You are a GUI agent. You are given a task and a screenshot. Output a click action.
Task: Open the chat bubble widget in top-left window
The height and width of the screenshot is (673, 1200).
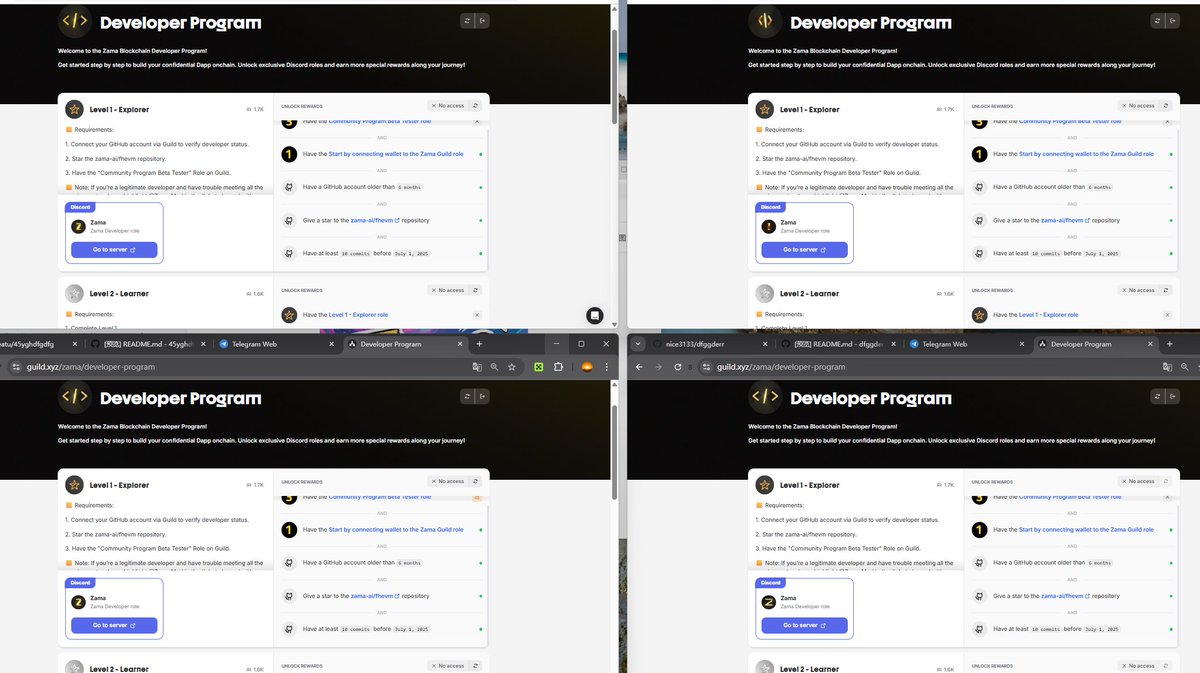point(594,315)
